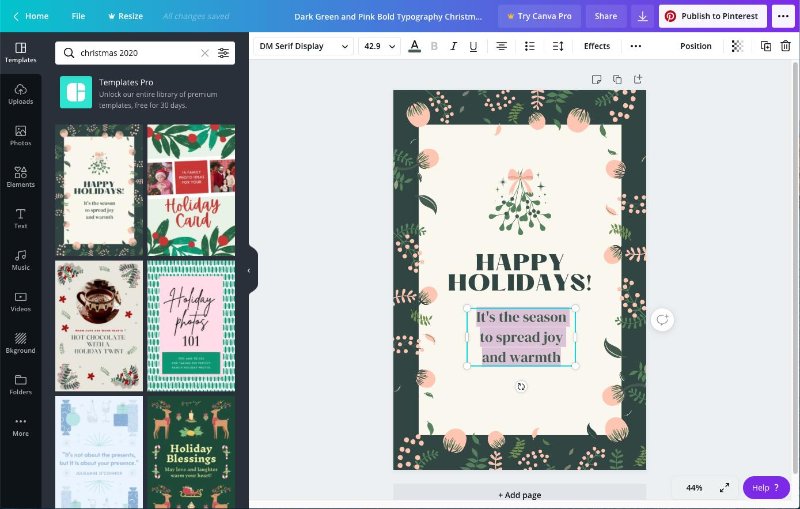Open the Text sidebar tab
800x509 pixels.
[20, 219]
